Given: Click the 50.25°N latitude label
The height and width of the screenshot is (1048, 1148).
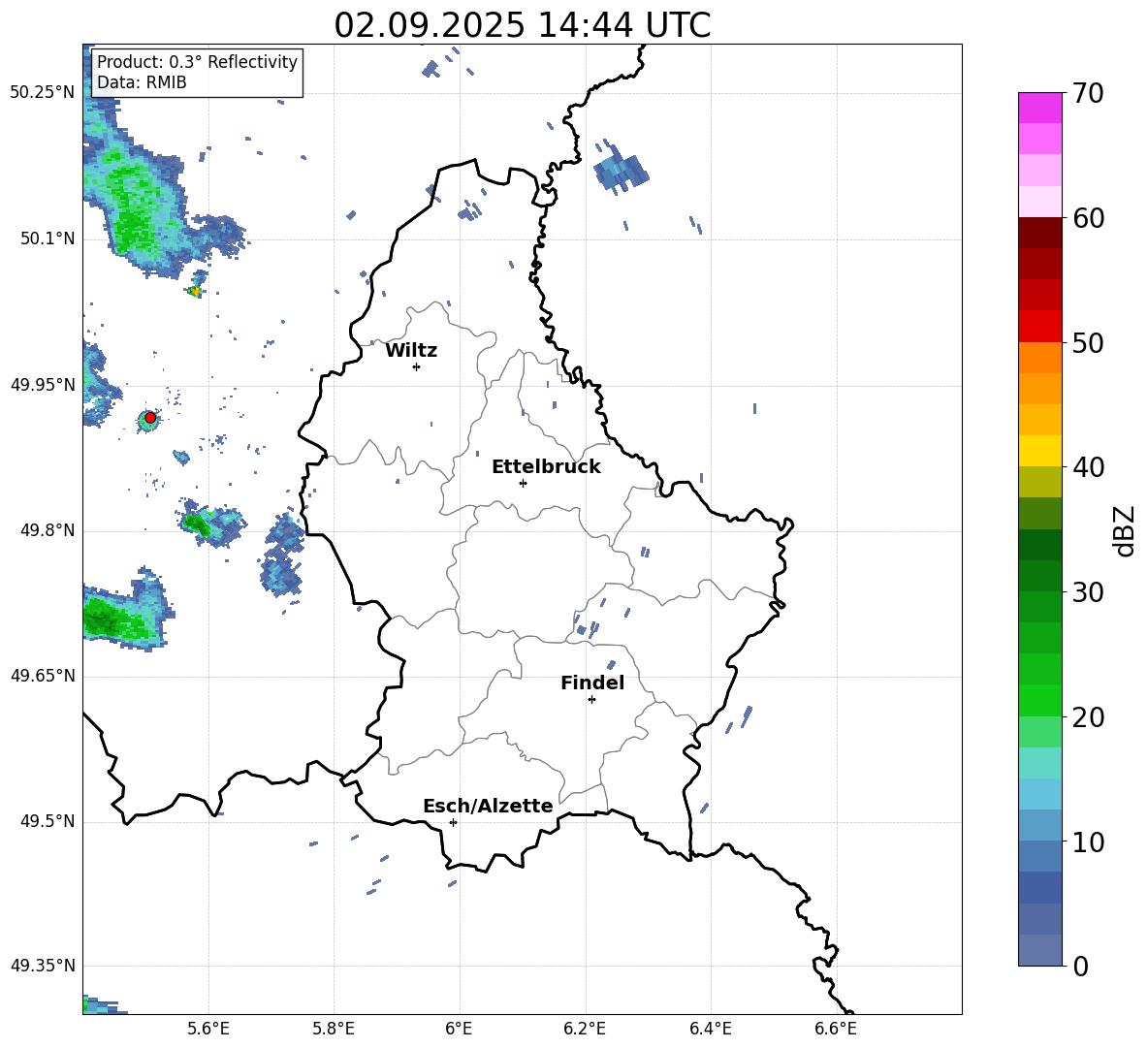Looking at the screenshot, I should tap(43, 93).
